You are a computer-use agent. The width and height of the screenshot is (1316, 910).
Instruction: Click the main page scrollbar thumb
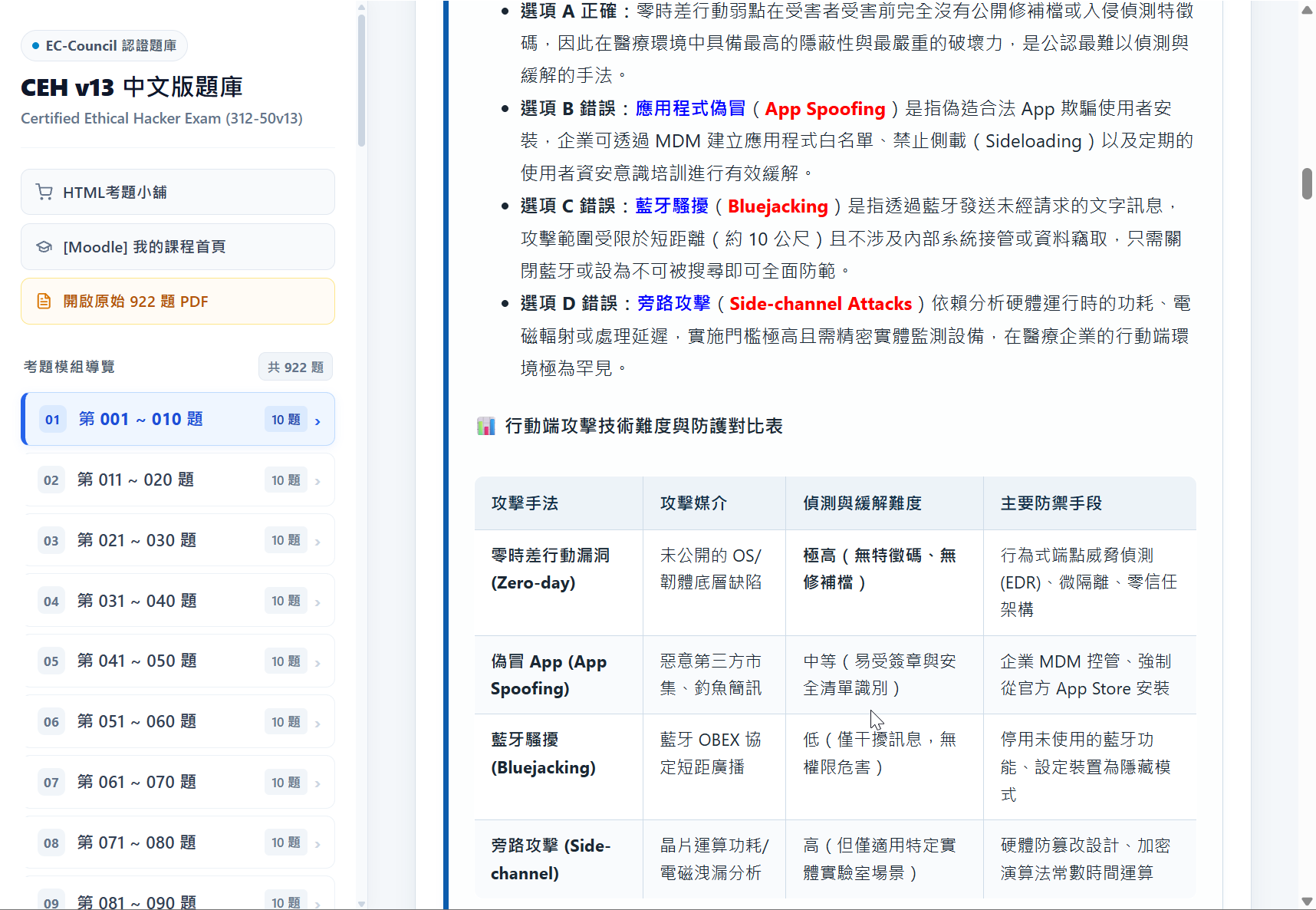[x=1307, y=183]
